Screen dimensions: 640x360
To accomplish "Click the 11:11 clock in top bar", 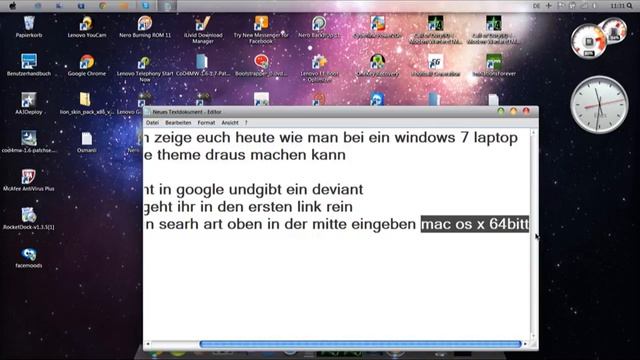I will click(618, 6).
